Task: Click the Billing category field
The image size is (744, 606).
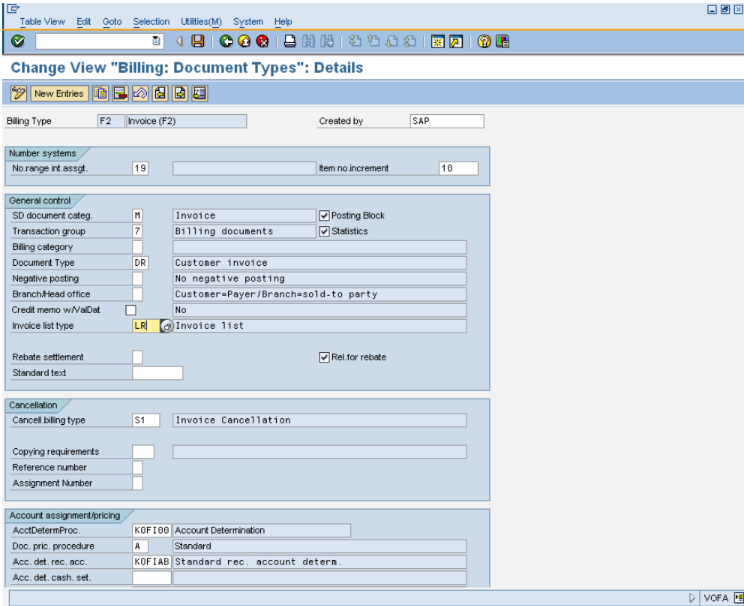Action: [138, 247]
